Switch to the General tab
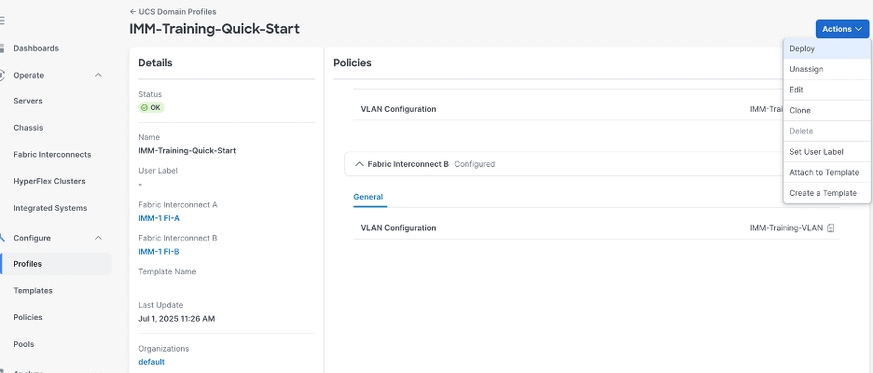873x373 pixels. coord(368,197)
